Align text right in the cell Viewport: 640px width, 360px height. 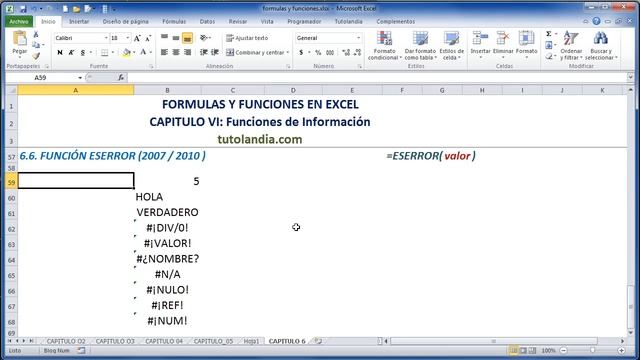[x=187, y=52]
